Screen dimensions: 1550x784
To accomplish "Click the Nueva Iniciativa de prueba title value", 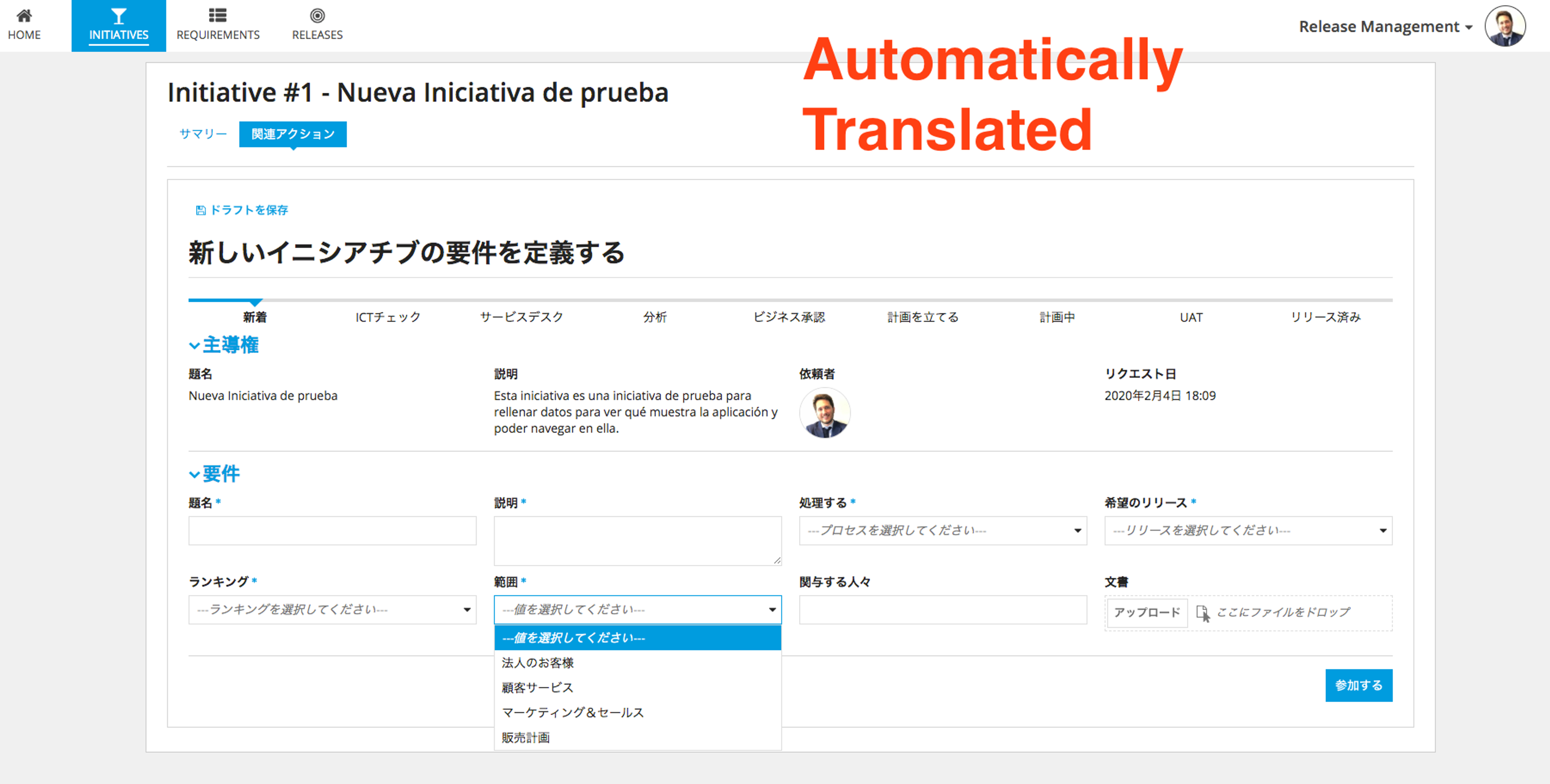I will click(263, 396).
